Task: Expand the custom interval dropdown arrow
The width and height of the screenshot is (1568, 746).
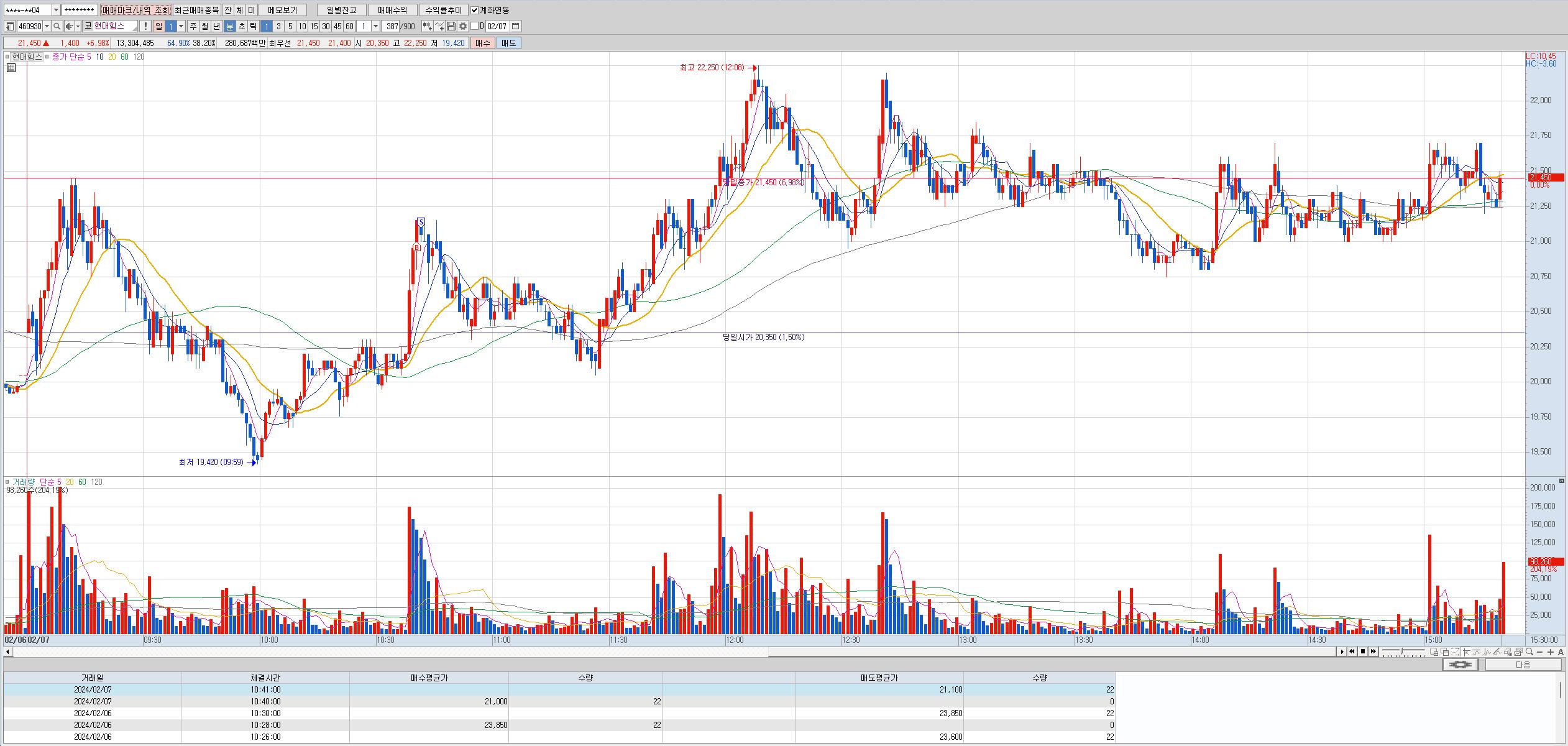Action: tap(375, 26)
